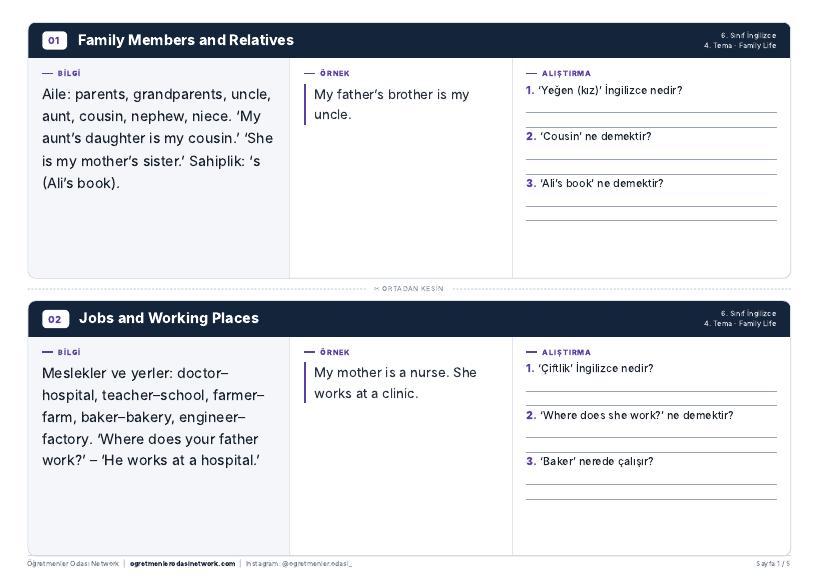Screen dimensions: 819x579
Task: Click the ÖRNEK label in the Jobs card
Action: [335, 352]
